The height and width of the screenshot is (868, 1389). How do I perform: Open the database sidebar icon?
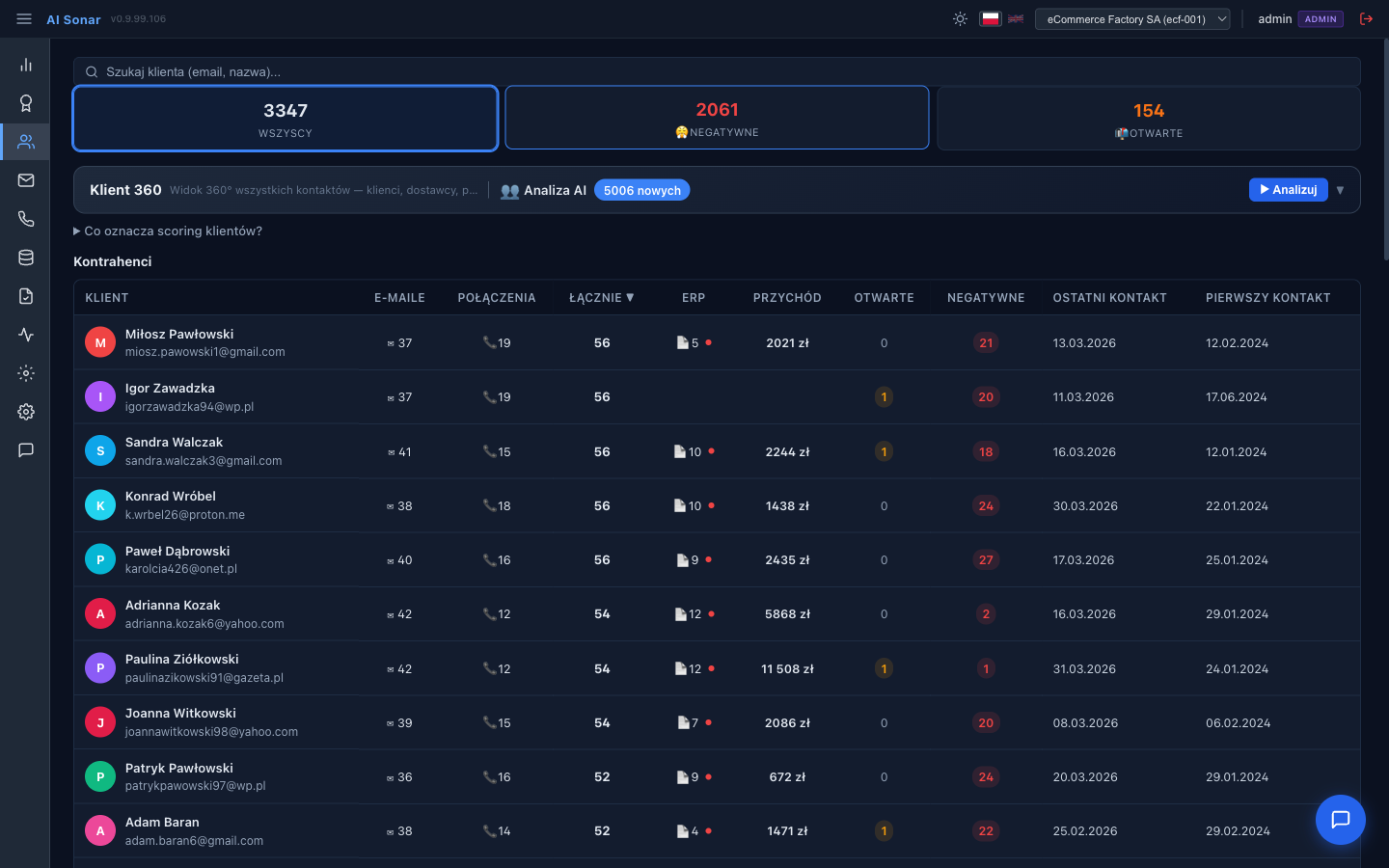[26, 258]
